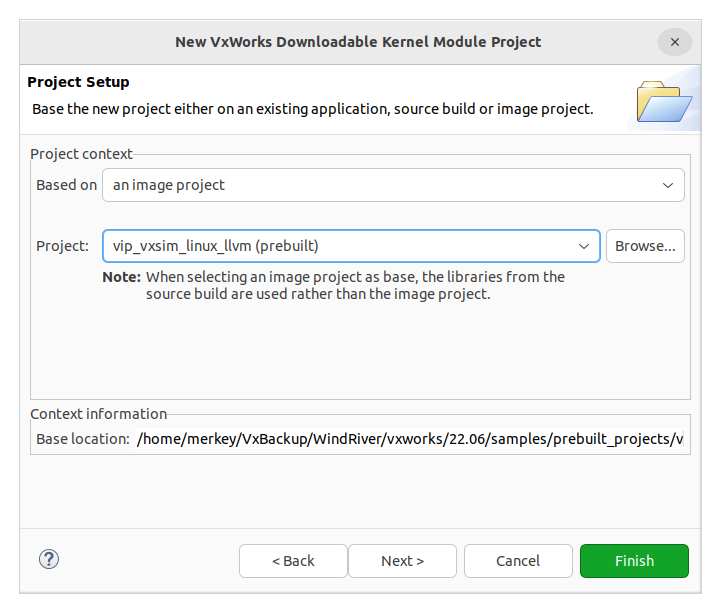The width and height of the screenshot is (721, 613).
Task: Click the 'Base location:' label
Action: click(x=83, y=439)
